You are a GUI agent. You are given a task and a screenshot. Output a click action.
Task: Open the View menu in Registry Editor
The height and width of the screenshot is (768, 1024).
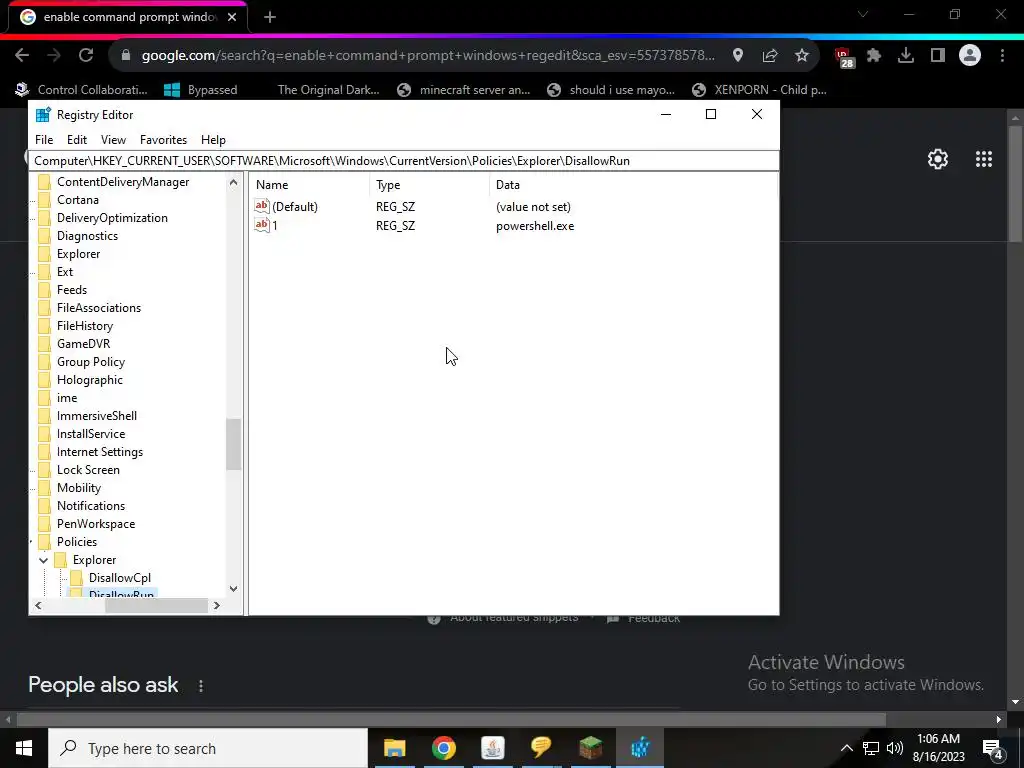(113, 140)
